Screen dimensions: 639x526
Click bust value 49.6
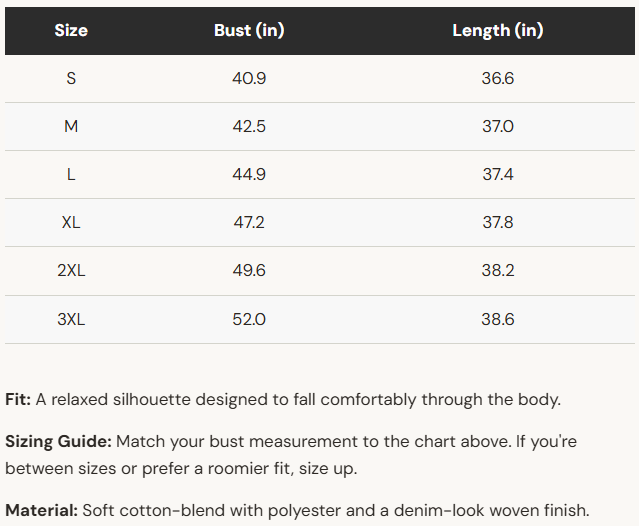click(249, 271)
